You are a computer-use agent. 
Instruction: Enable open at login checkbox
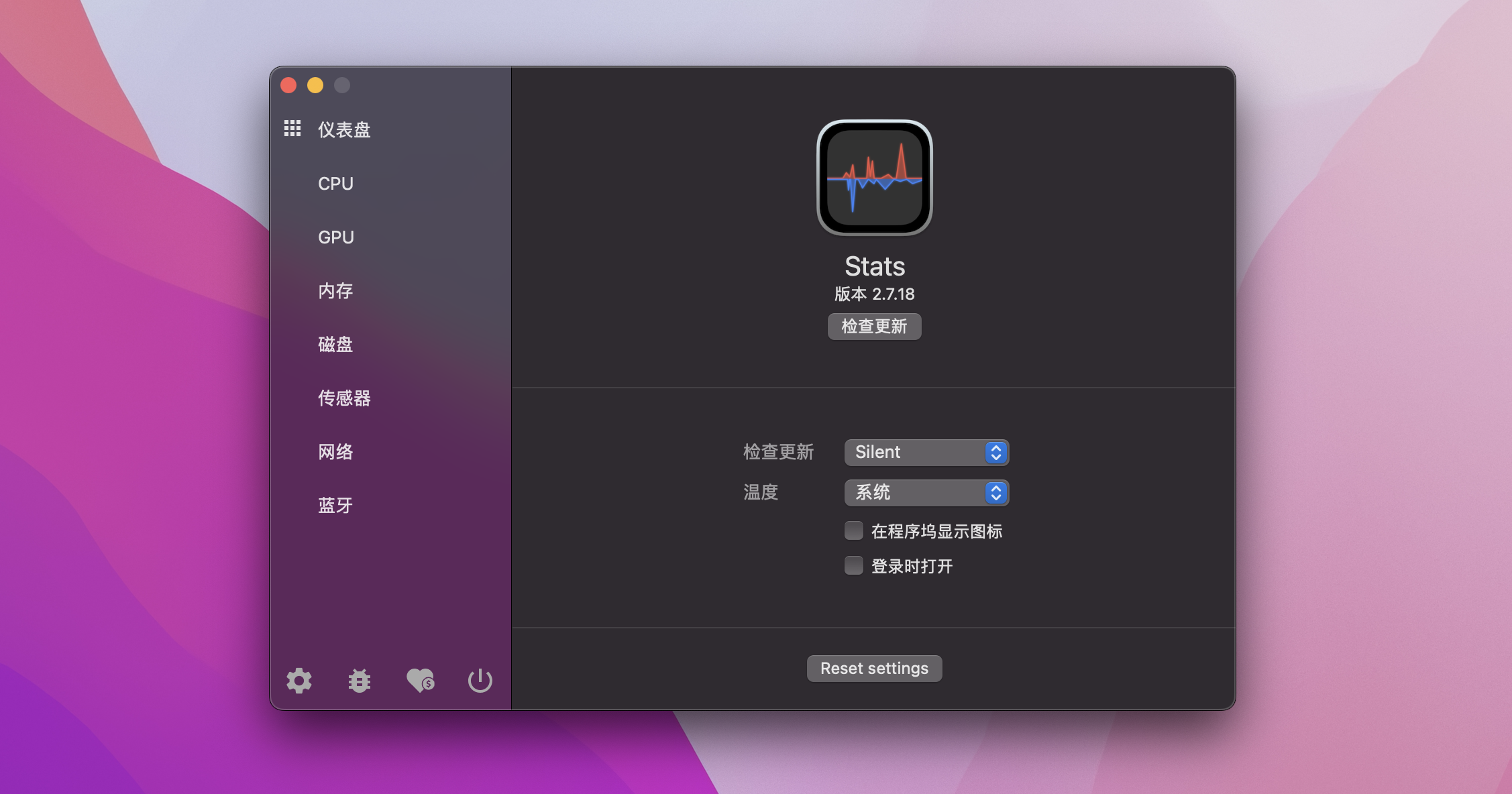(x=854, y=566)
